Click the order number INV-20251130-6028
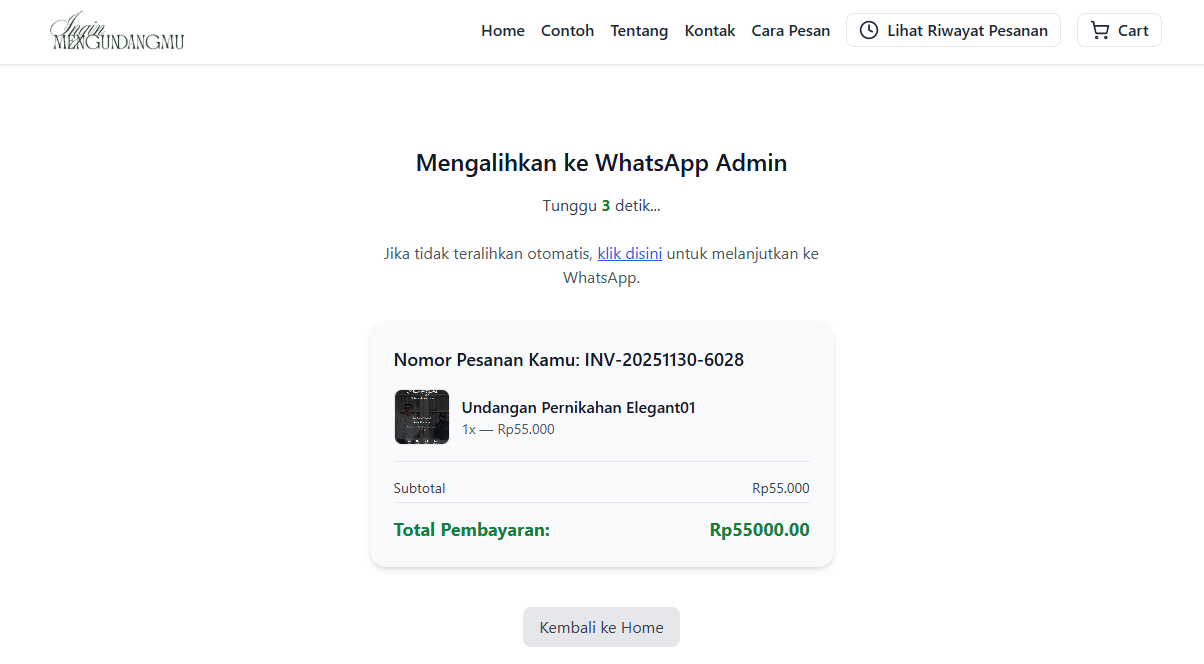Screen dimensions: 1204x664 (x=664, y=360)
